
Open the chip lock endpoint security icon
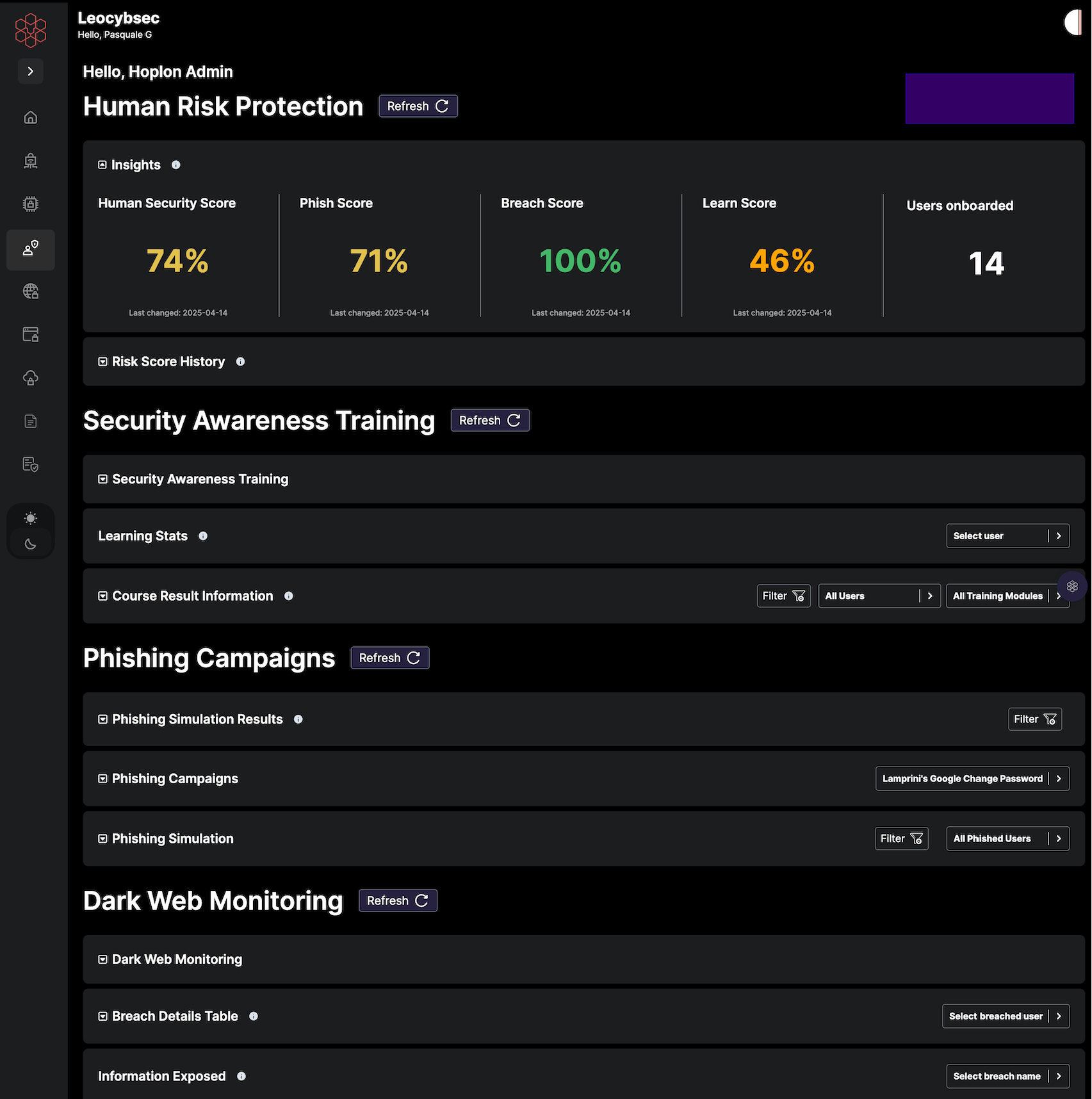[x=31, y=204]
